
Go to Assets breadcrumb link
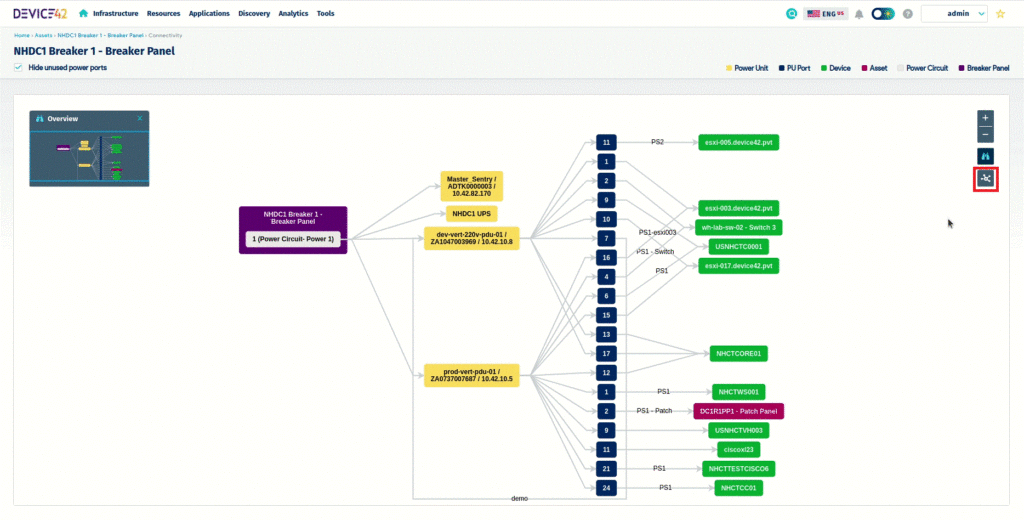pos(43,35)
